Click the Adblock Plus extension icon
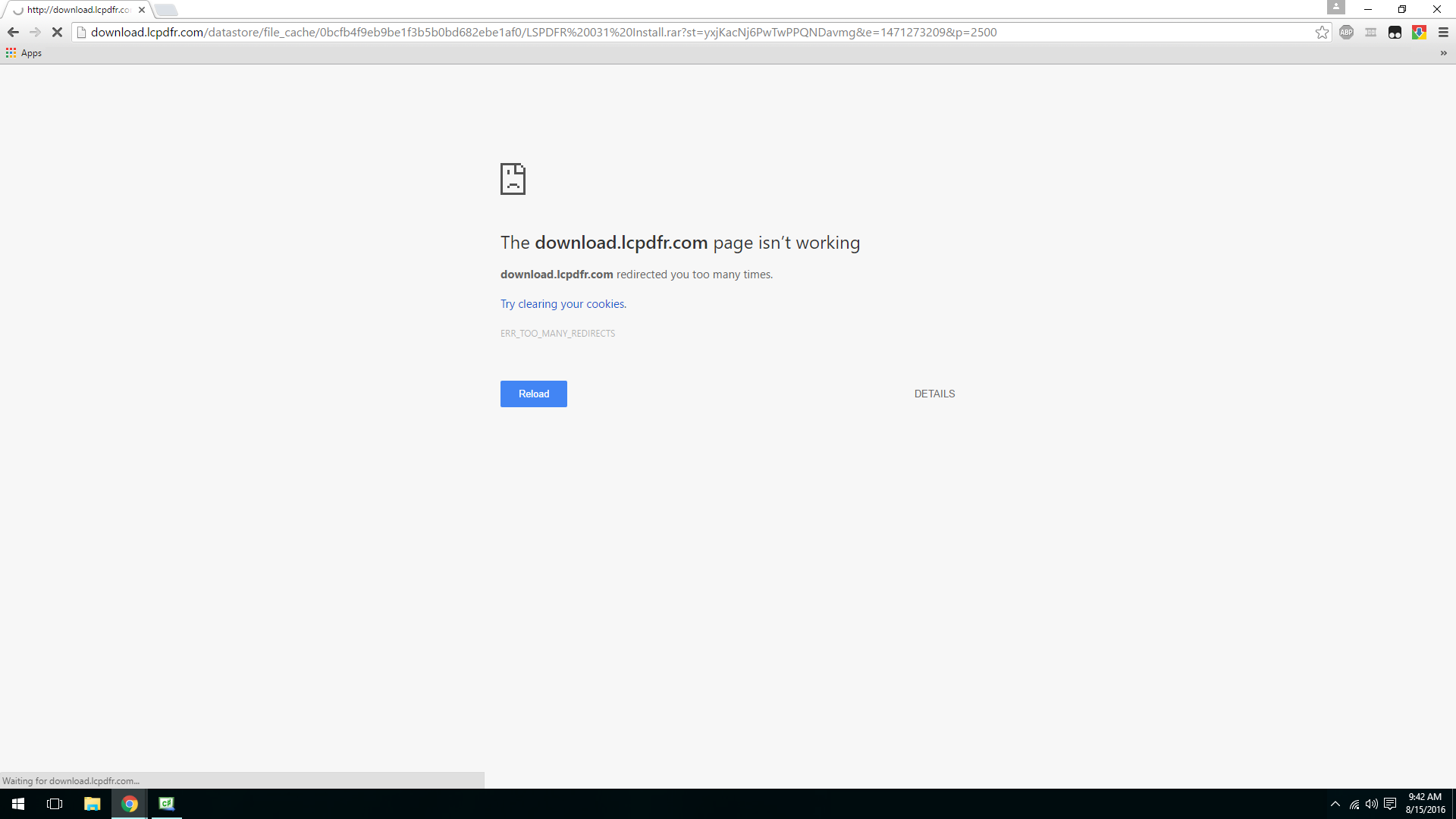 pos(1346,32)
